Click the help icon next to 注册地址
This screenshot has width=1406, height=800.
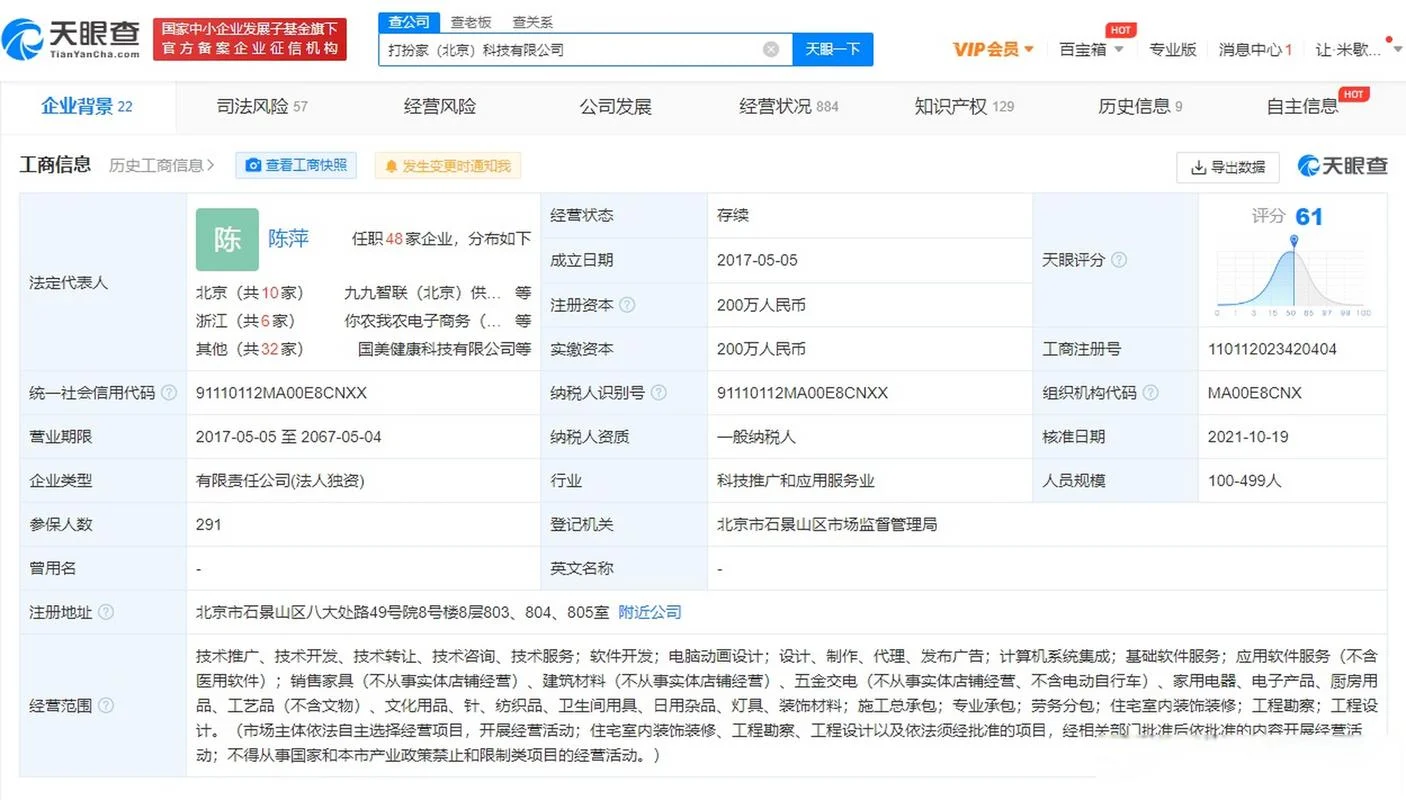pyautogui.click(x=106, y=612)
